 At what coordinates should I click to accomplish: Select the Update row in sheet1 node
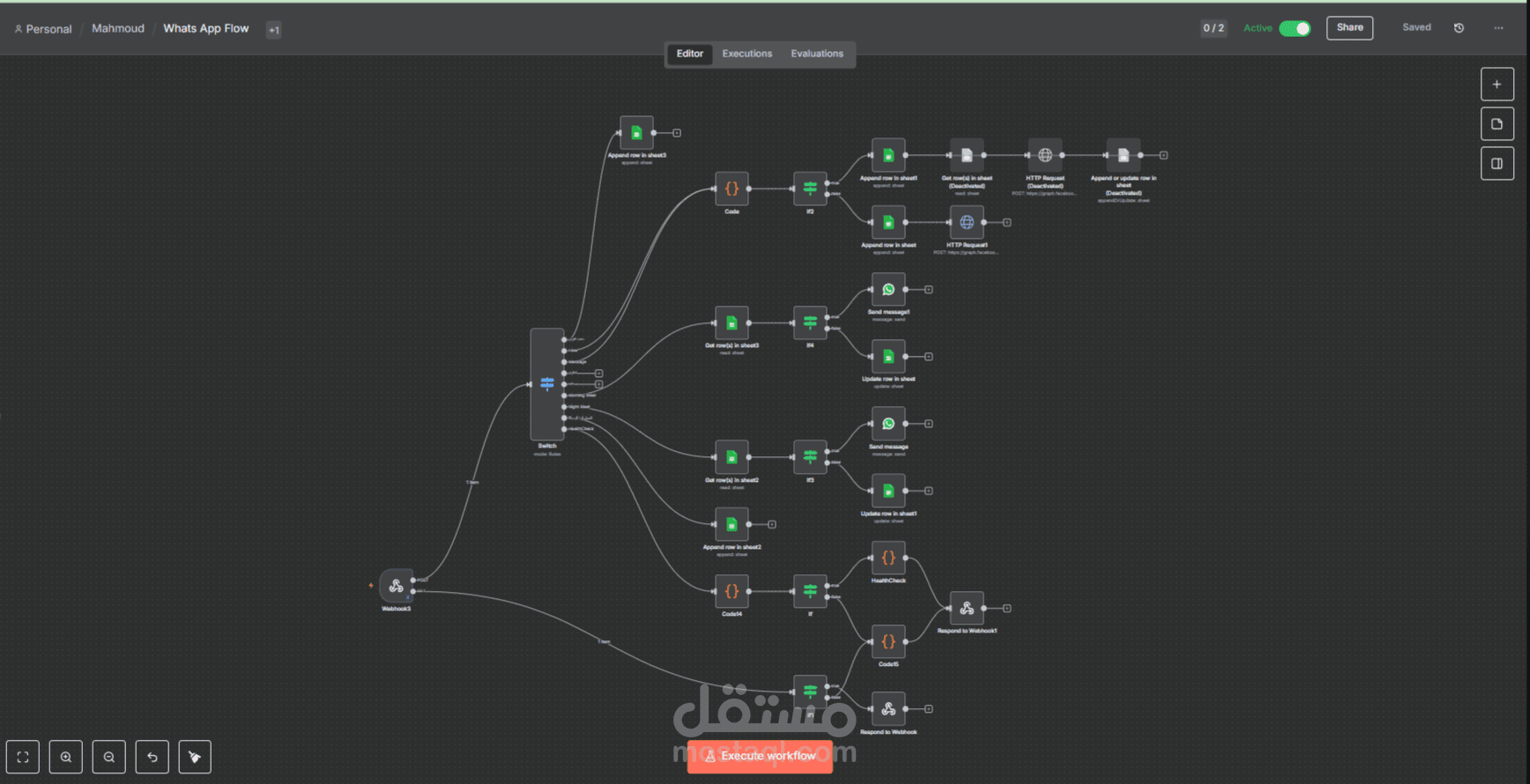888,491
